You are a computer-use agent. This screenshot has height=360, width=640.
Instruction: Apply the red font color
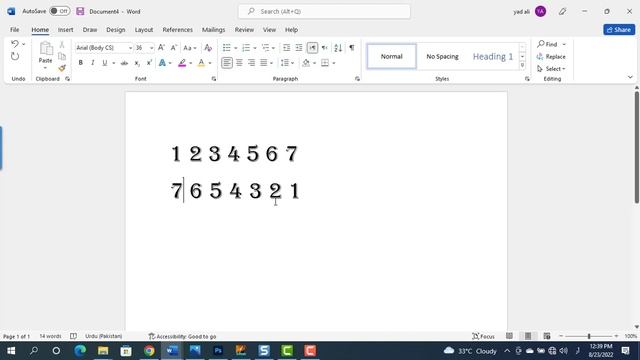[201, 63]
